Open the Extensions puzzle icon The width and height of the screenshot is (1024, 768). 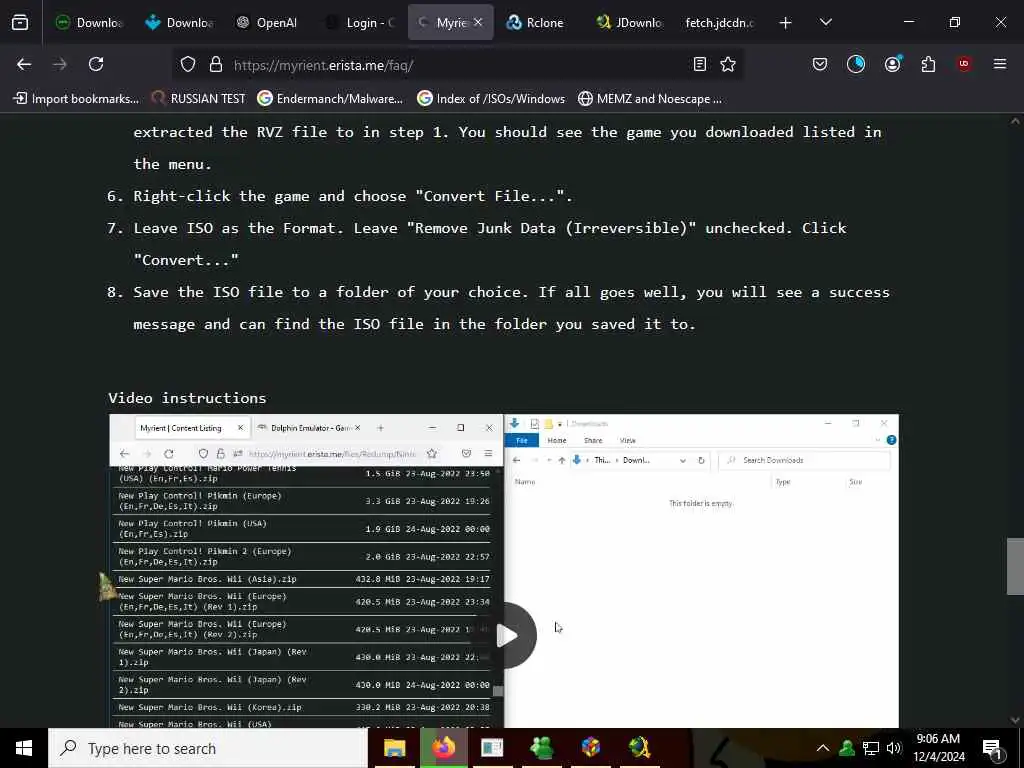point(928,64)
